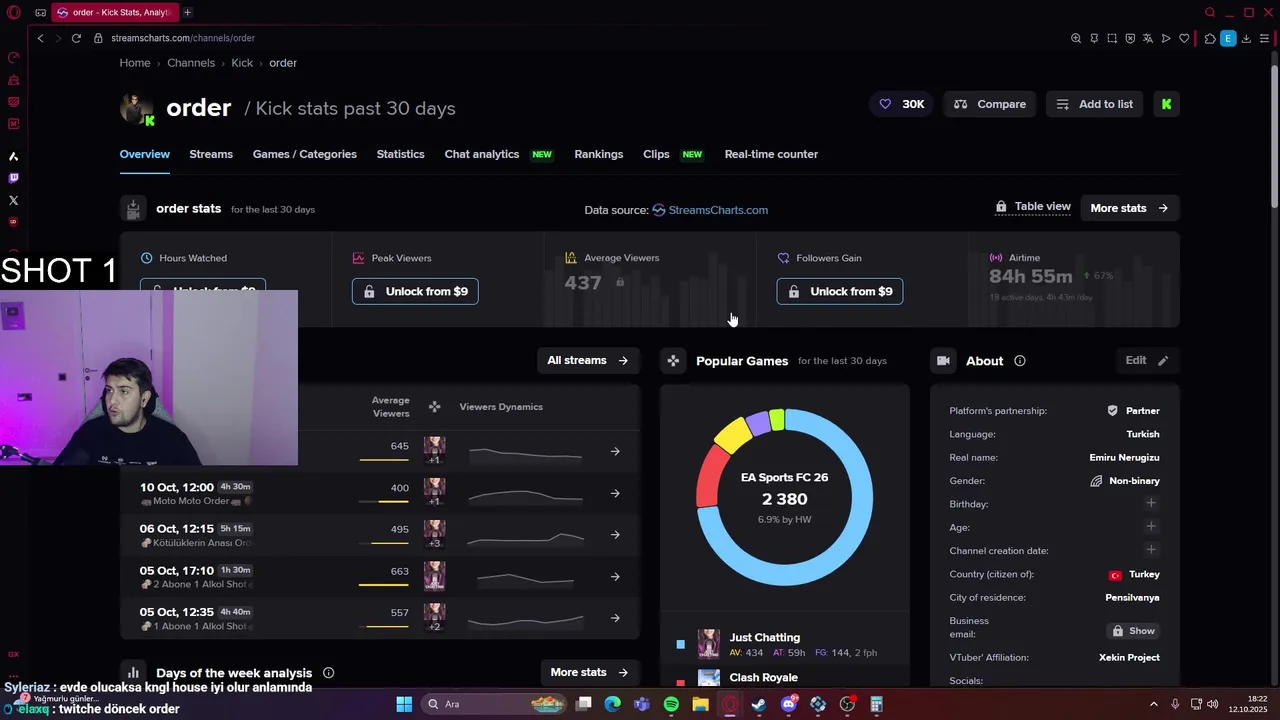Click the GX Corner gamepad icon

coord(40,12)
